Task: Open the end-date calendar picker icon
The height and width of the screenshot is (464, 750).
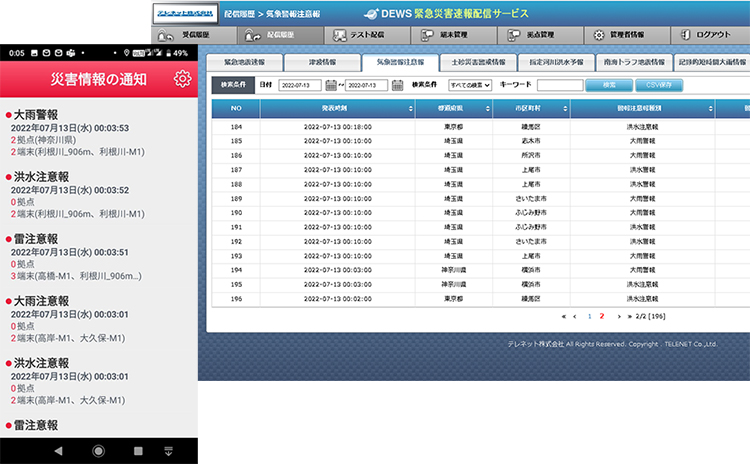Action: (397, 85)
